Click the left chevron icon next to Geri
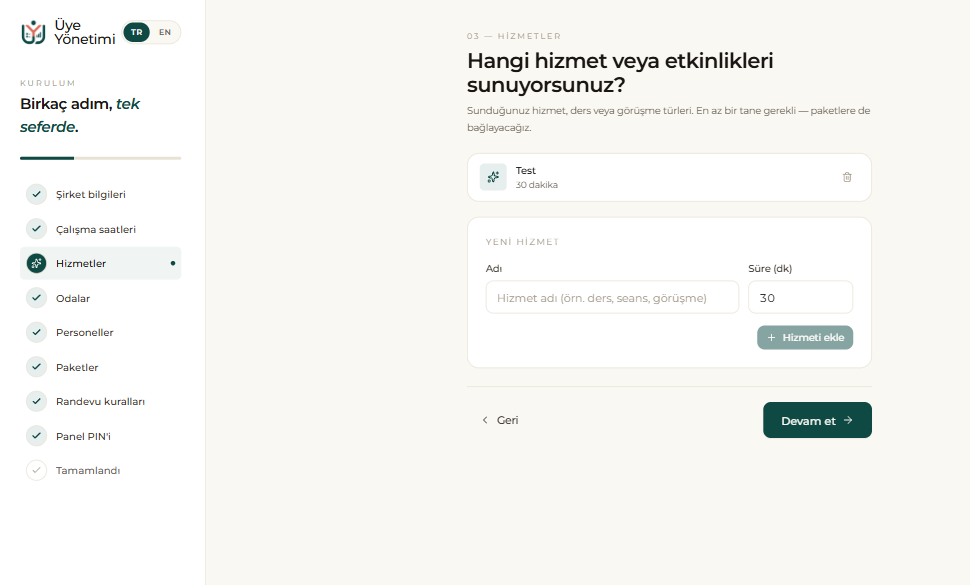The image size is (970, 585). [x=485, y=420]
